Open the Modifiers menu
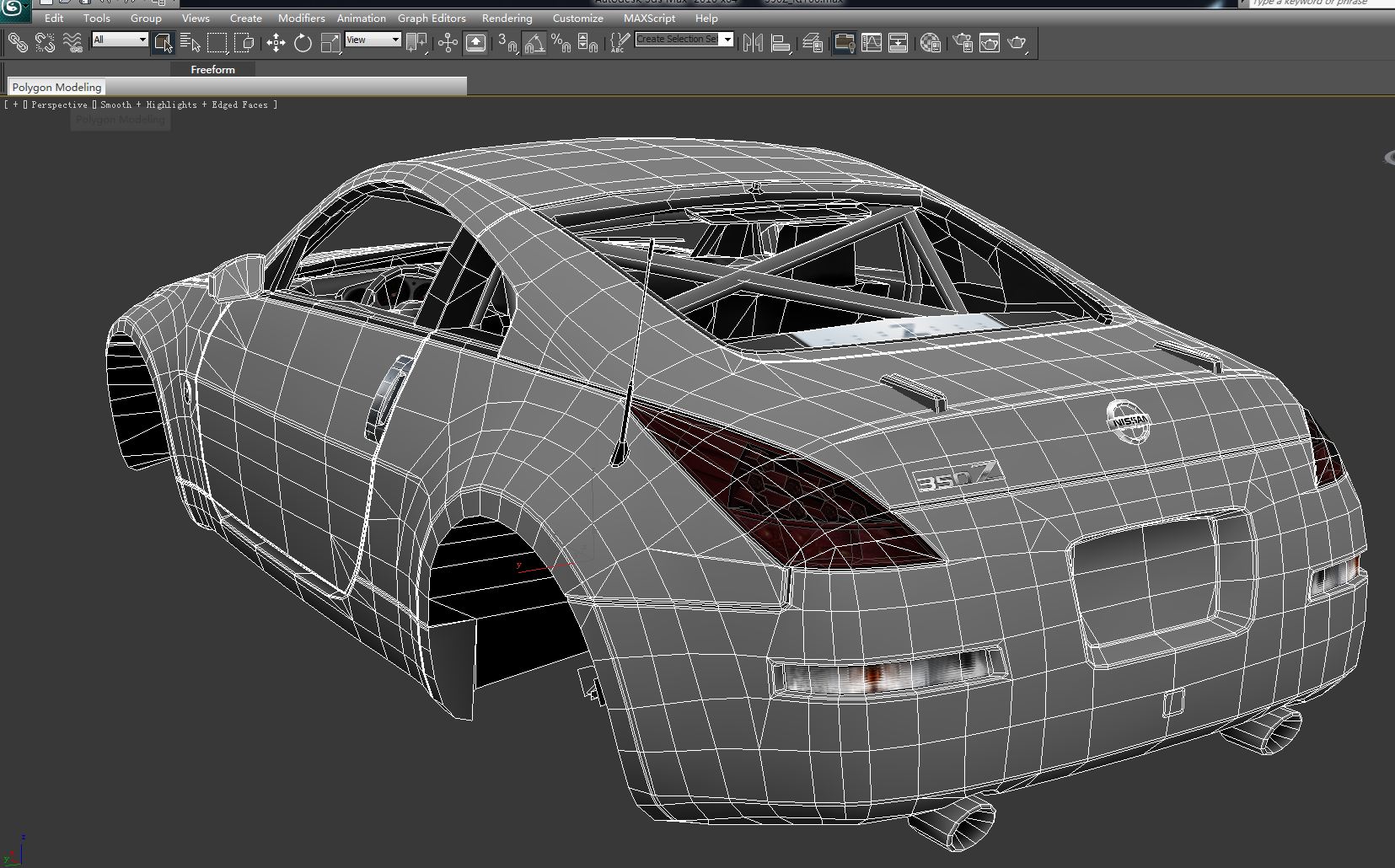The height and width of the screenshot is (868, 1395). click(x=302, y=18)
